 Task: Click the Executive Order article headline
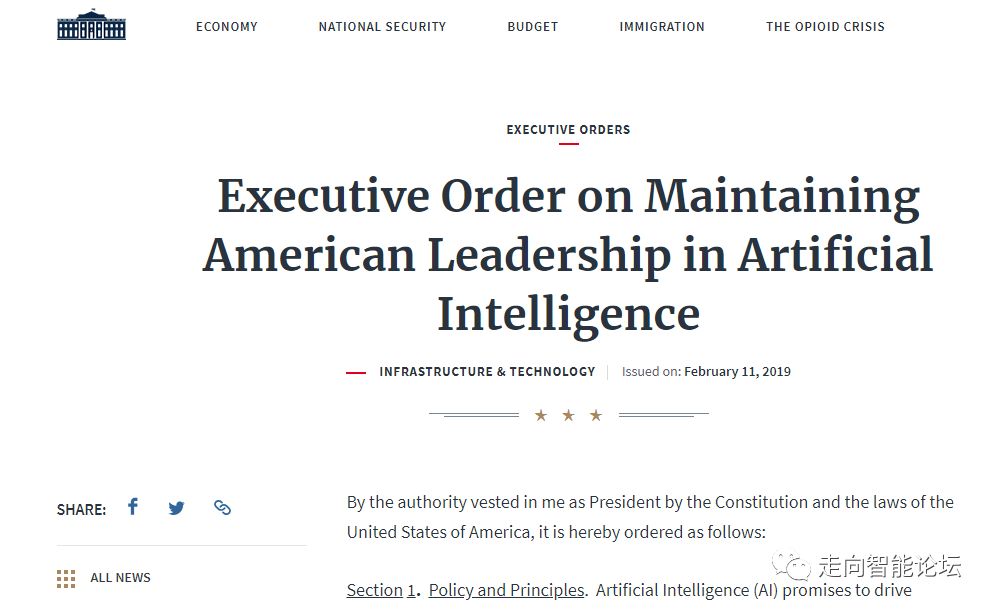568,254
